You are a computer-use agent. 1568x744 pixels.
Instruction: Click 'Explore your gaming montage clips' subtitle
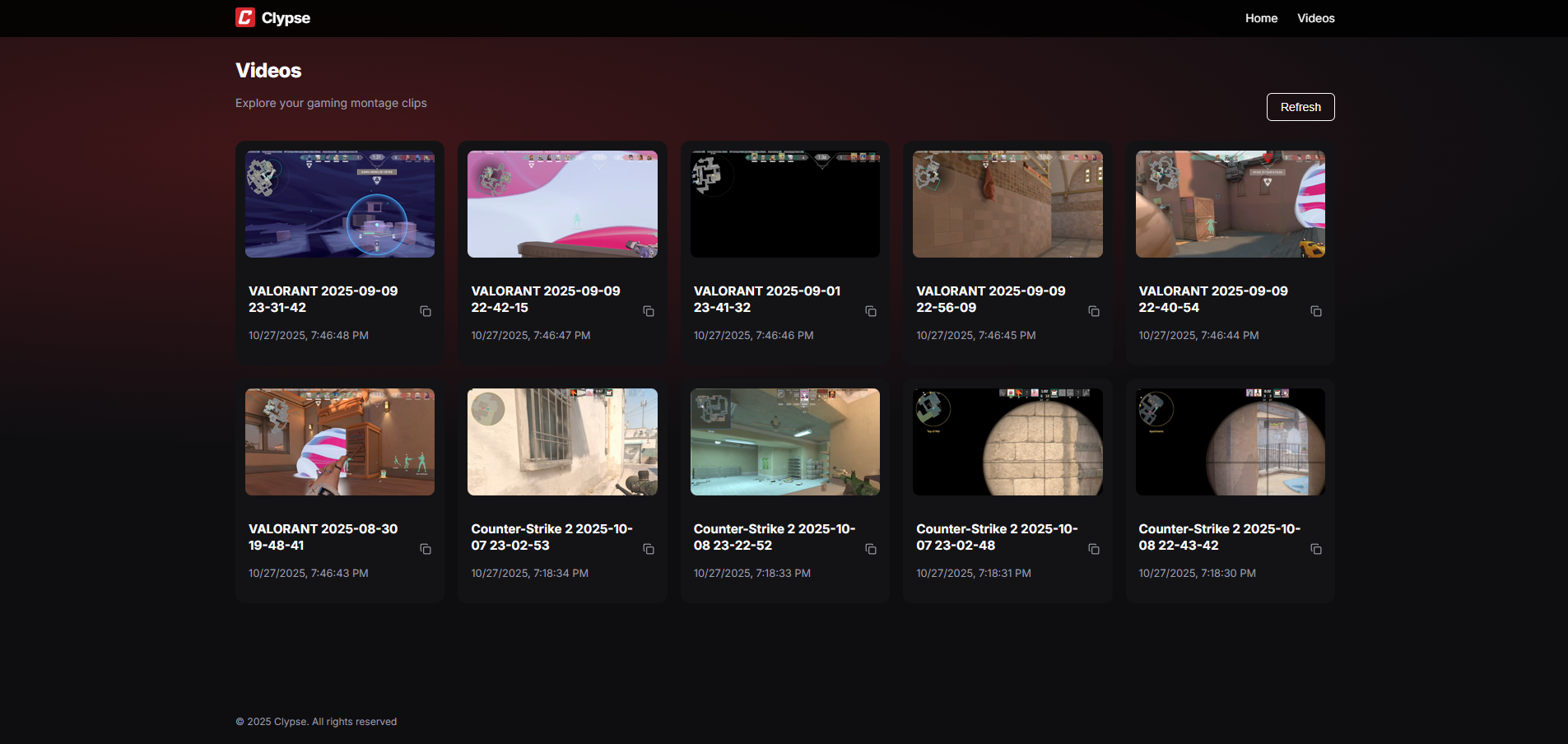[x=331, y=103]
